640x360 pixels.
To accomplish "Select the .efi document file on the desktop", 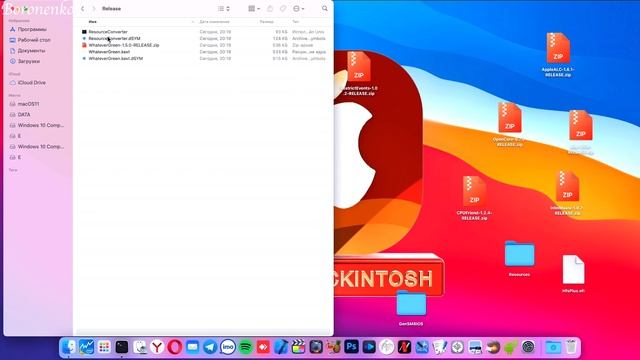I will [573, 274].
